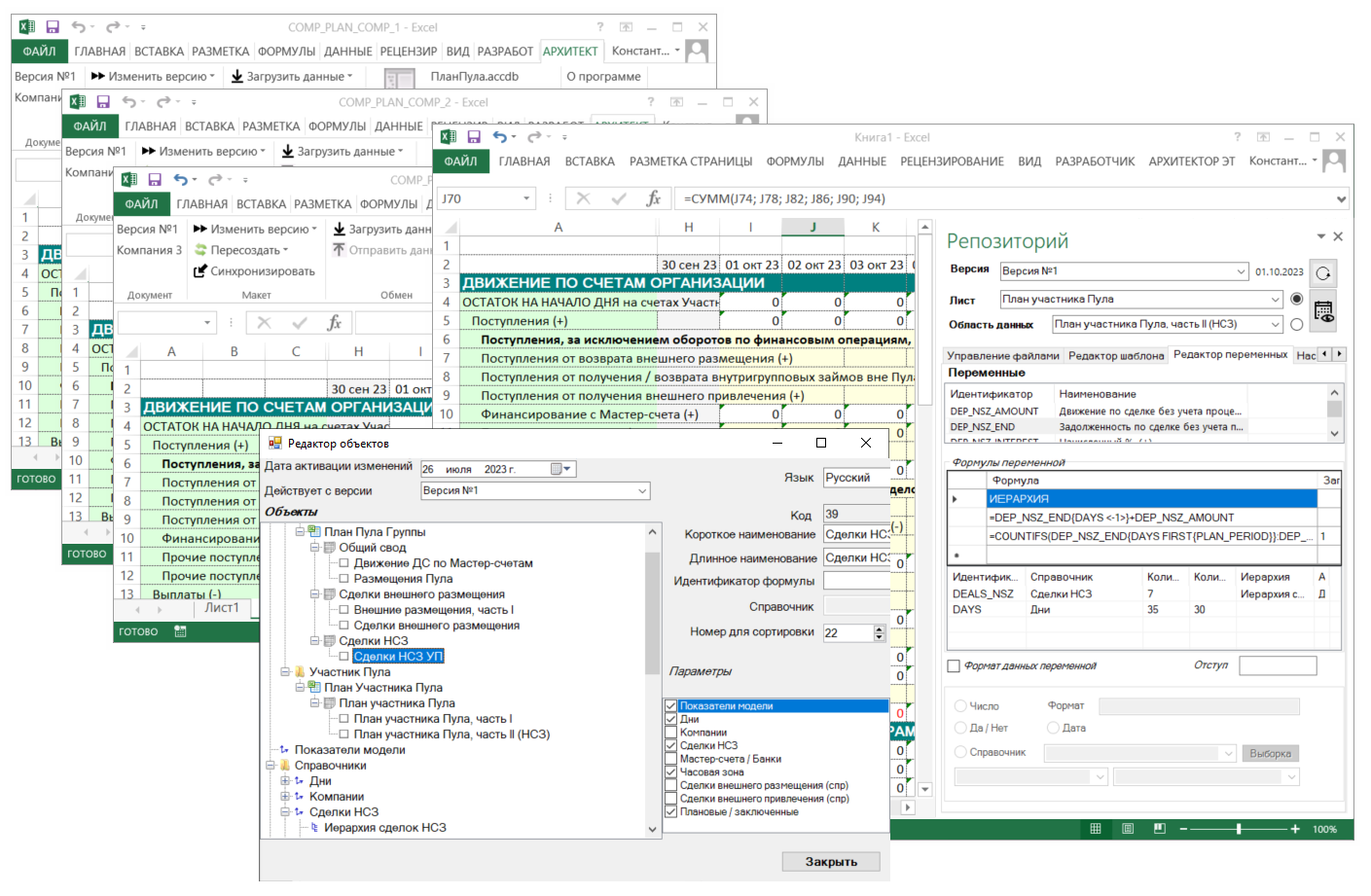
Task: Click the Синхронизировать icon in the third window
Action: coord(200,271)
